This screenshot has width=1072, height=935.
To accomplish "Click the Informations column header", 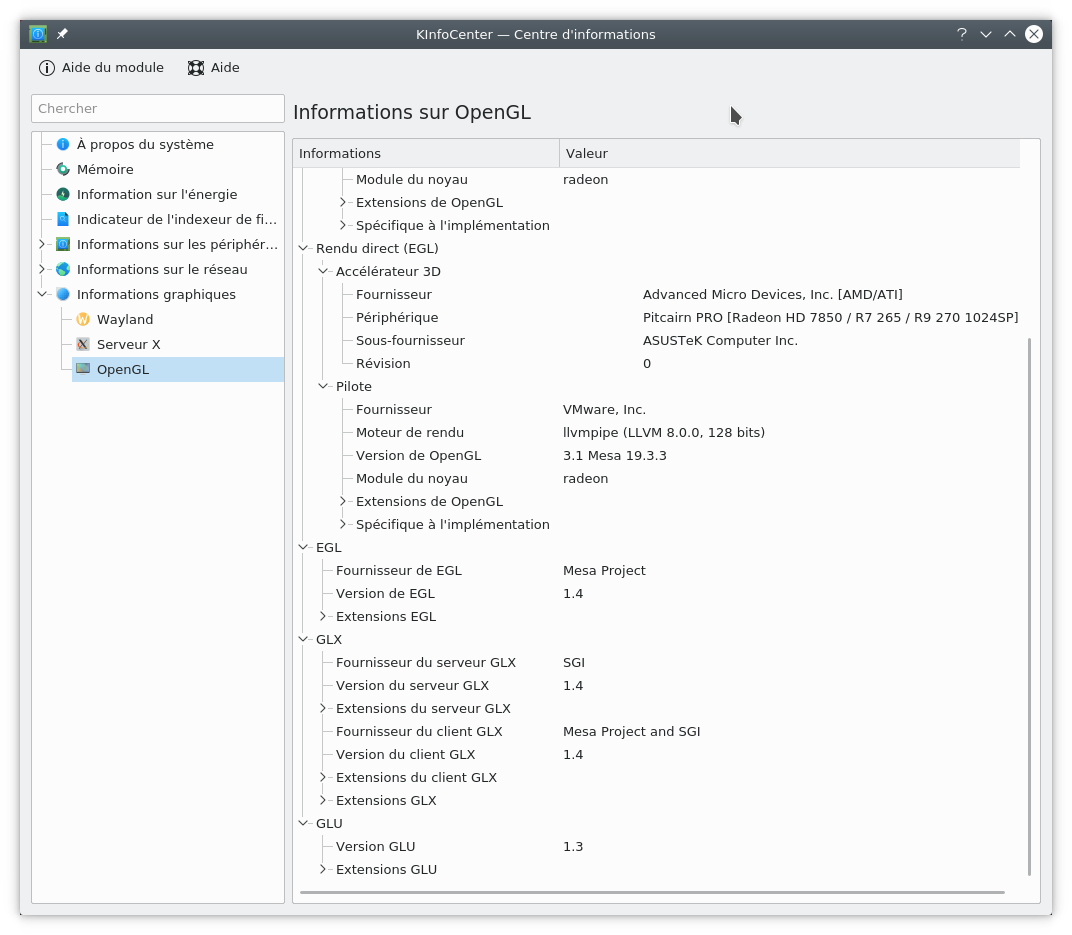I will click(x=427, y=154).
